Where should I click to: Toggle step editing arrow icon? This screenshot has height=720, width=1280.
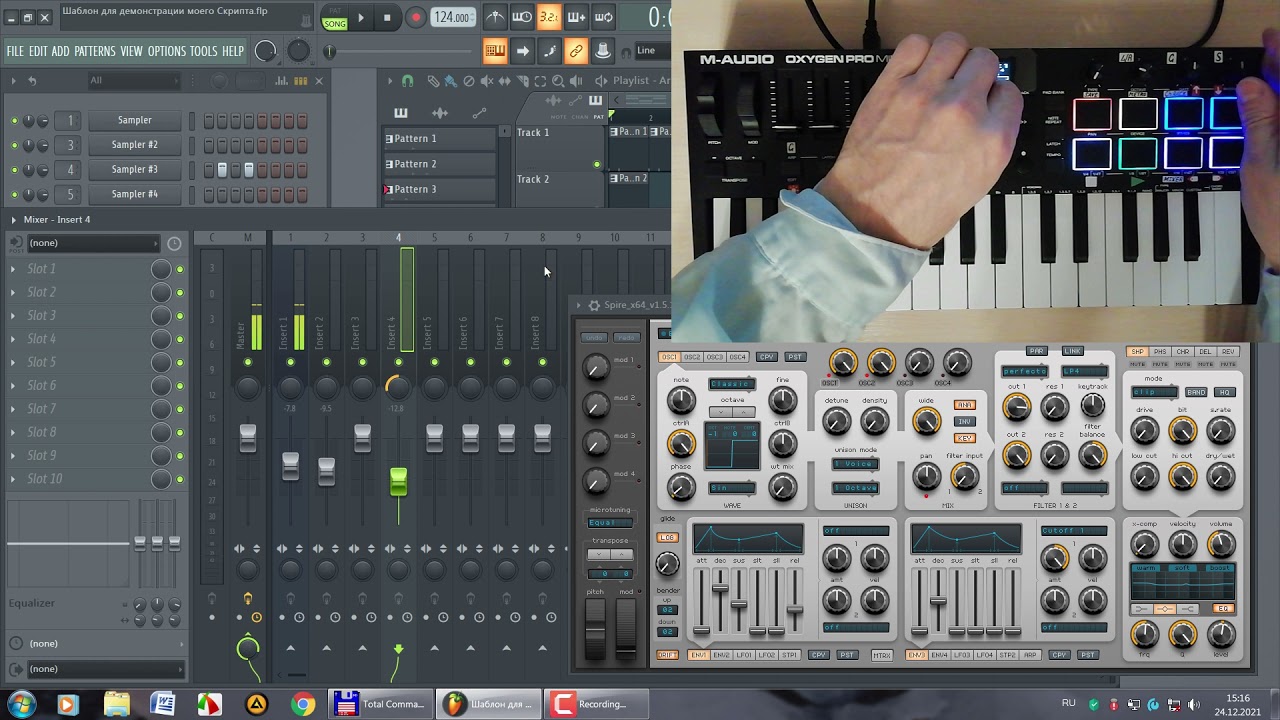tap(522, 50)
